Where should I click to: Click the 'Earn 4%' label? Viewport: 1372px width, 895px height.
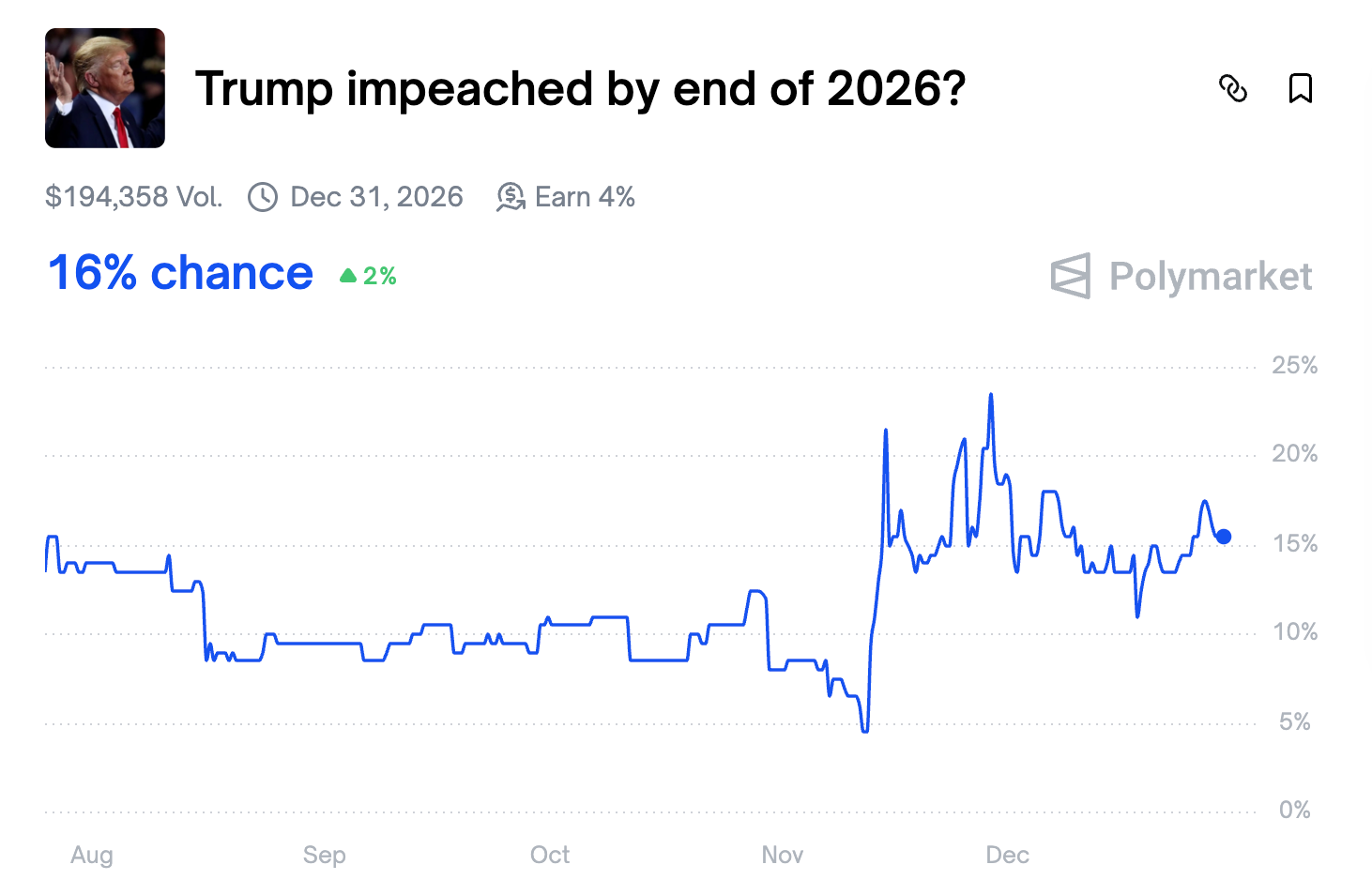tap(585, 197)
